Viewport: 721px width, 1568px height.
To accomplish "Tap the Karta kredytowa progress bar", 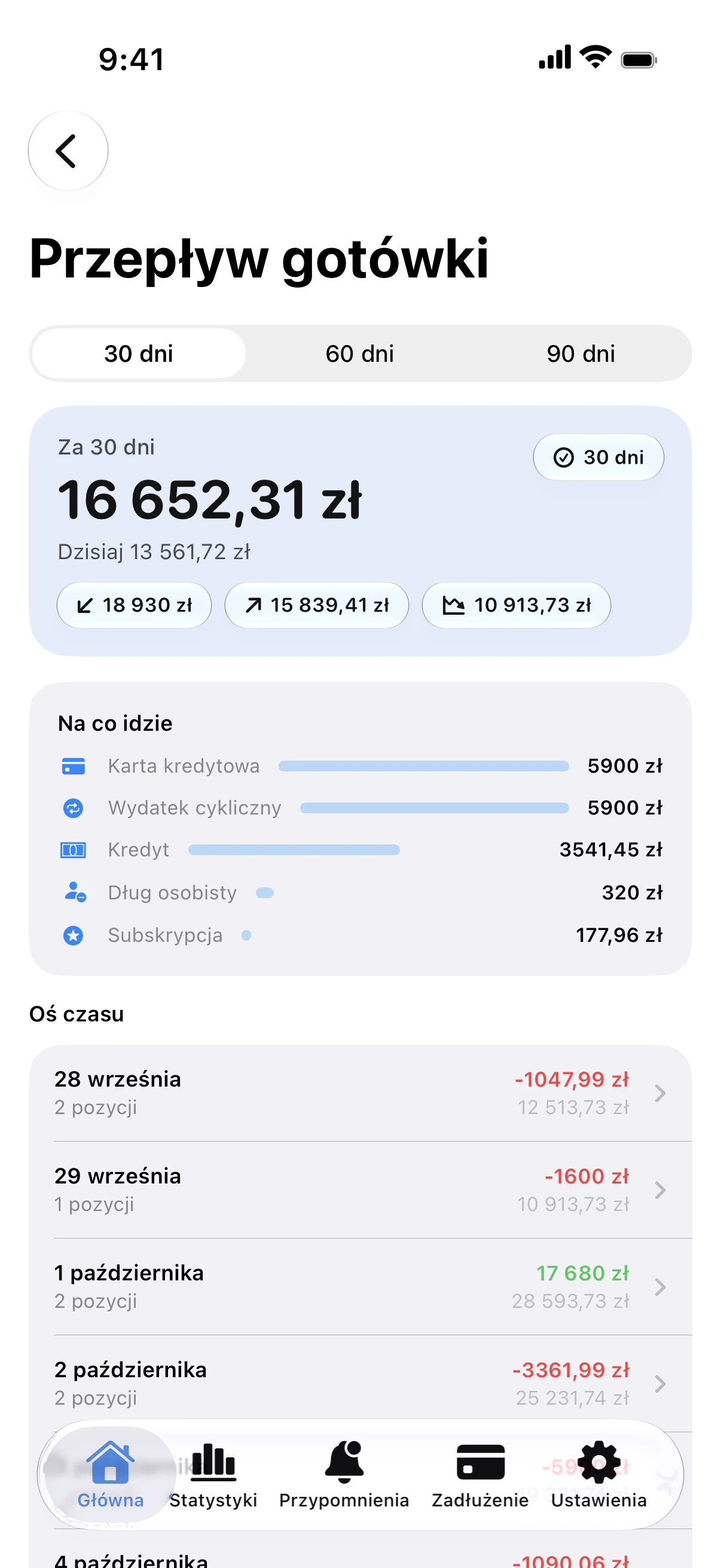I will point(423,765).
